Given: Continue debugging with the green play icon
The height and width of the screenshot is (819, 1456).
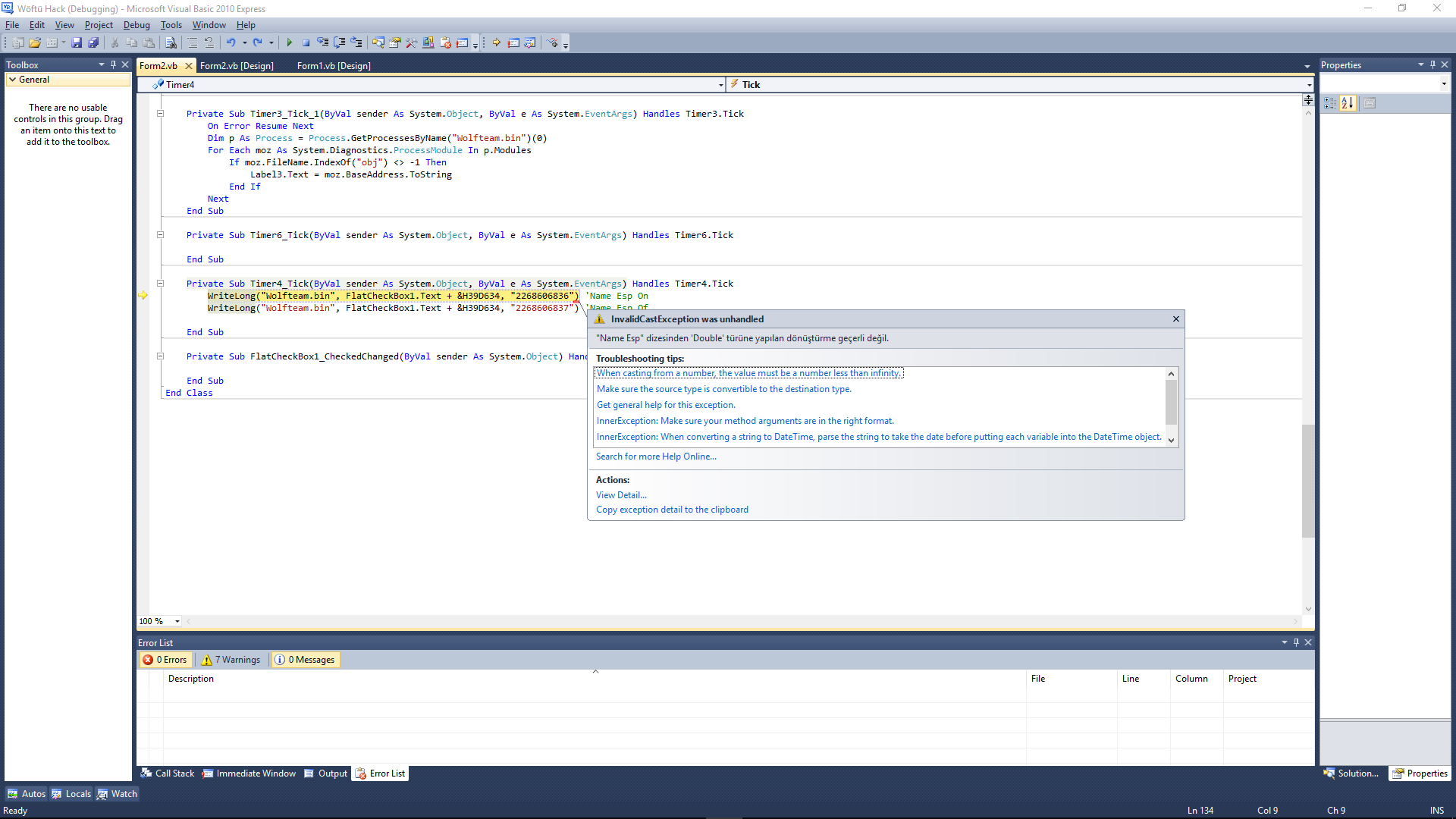Looking at the screenshot, I should [289, 43].
